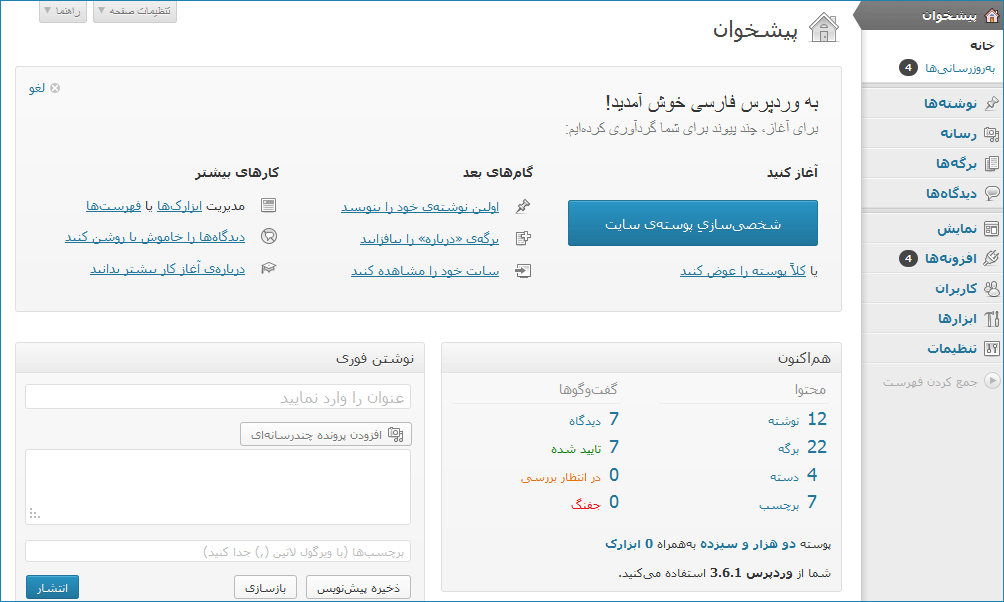
Task: Click the quick draft title input field
Action: coord(218,397)
